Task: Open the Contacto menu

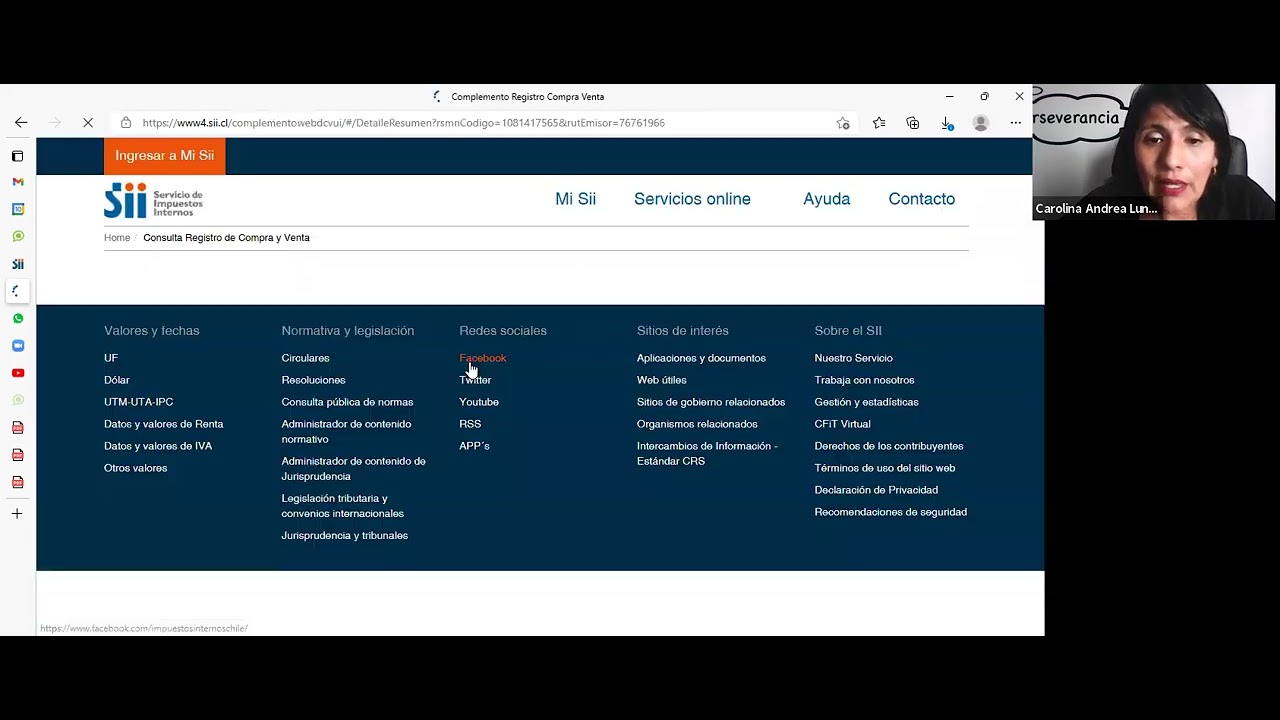Action: (921, 199)
